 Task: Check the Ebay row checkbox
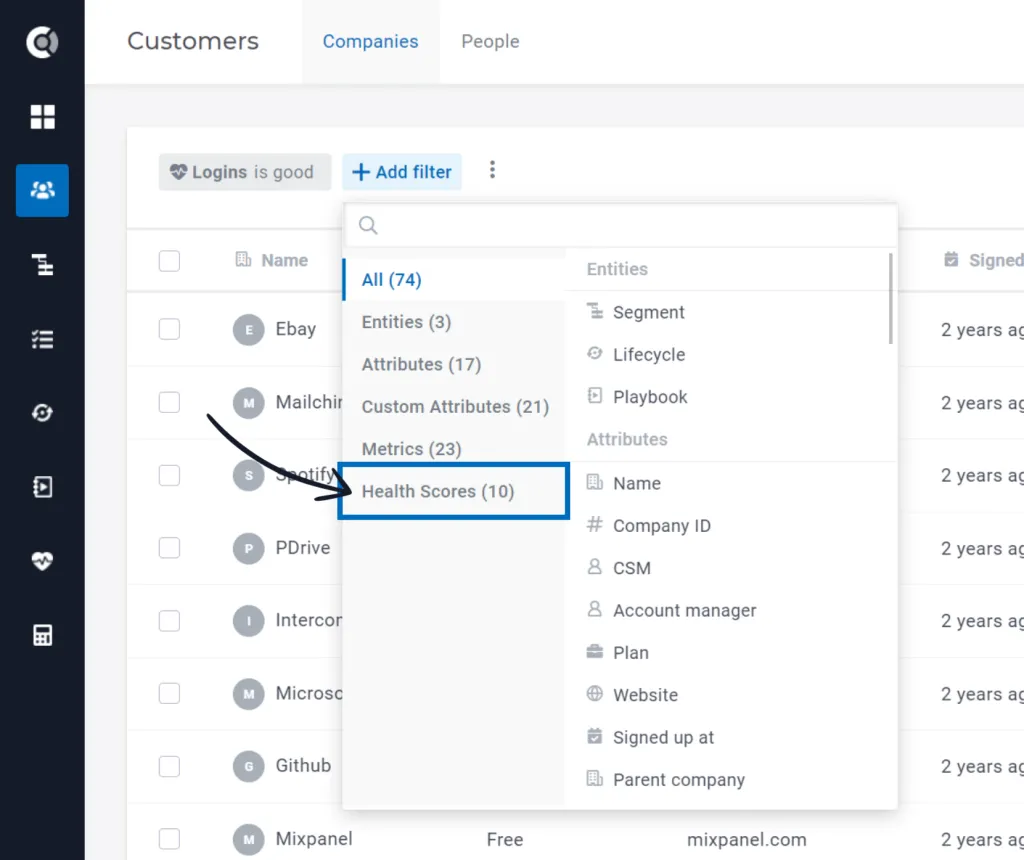coord(169,329)
